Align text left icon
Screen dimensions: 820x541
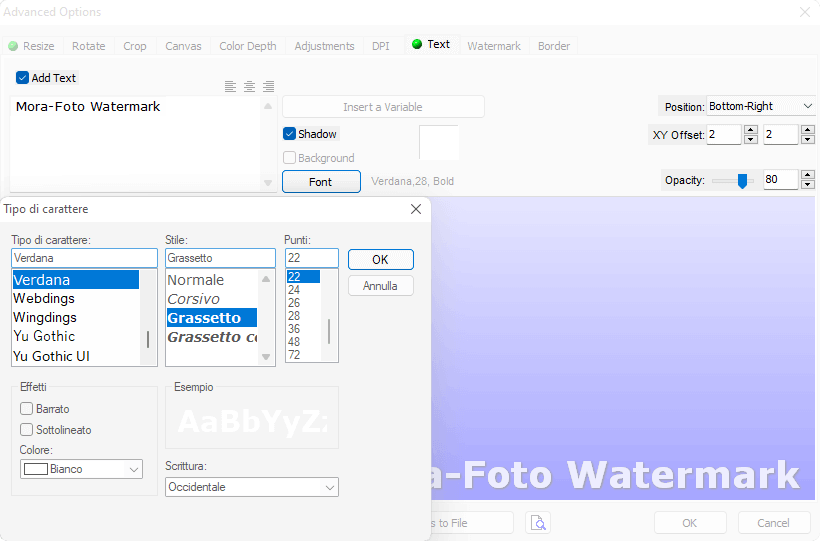(x=230, y=86)
